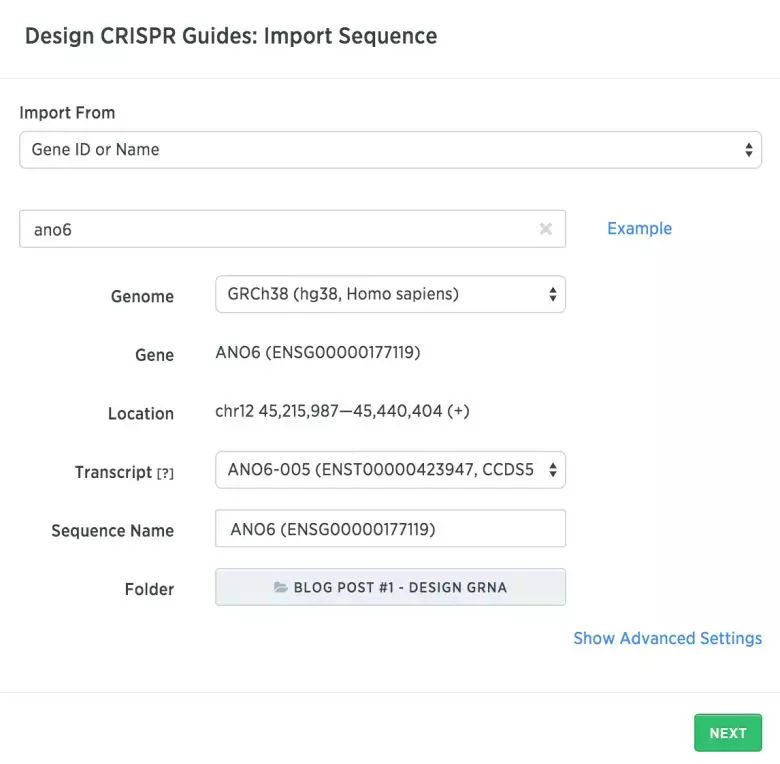780x764 pixels.
Task: Click the Import From label
Action: pyautogui.click(x=67, y=113)
